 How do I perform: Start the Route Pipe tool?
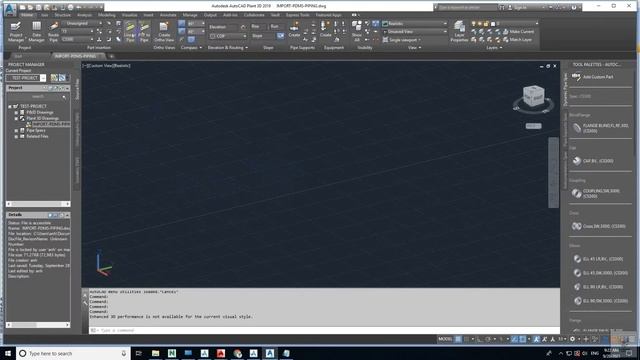click(x=53, y=32)
